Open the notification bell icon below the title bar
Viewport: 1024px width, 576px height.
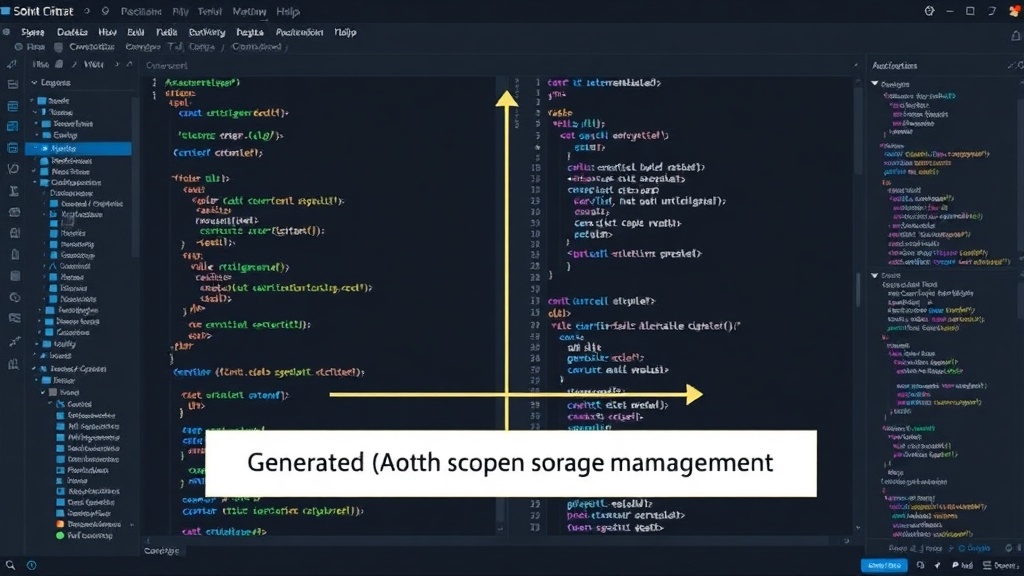(1016, 36)
